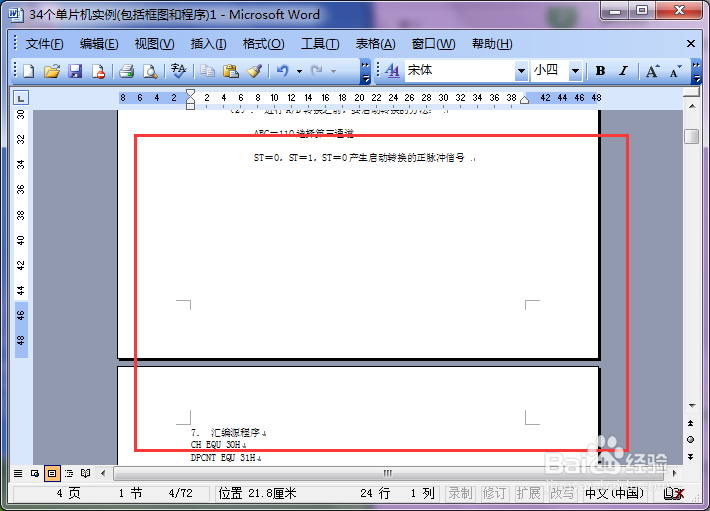Apply italic formatting
The image size is (710, 511).
click(624, 71)
